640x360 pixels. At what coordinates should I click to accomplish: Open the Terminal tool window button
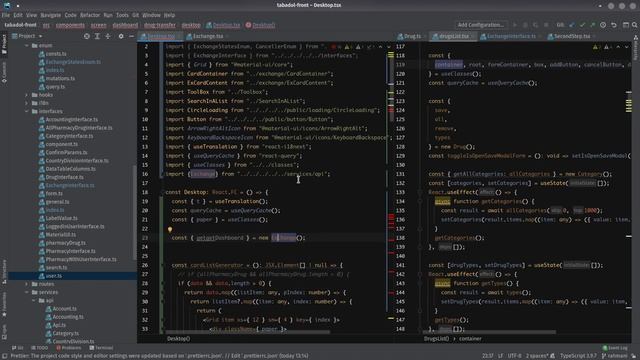point(101,348)
